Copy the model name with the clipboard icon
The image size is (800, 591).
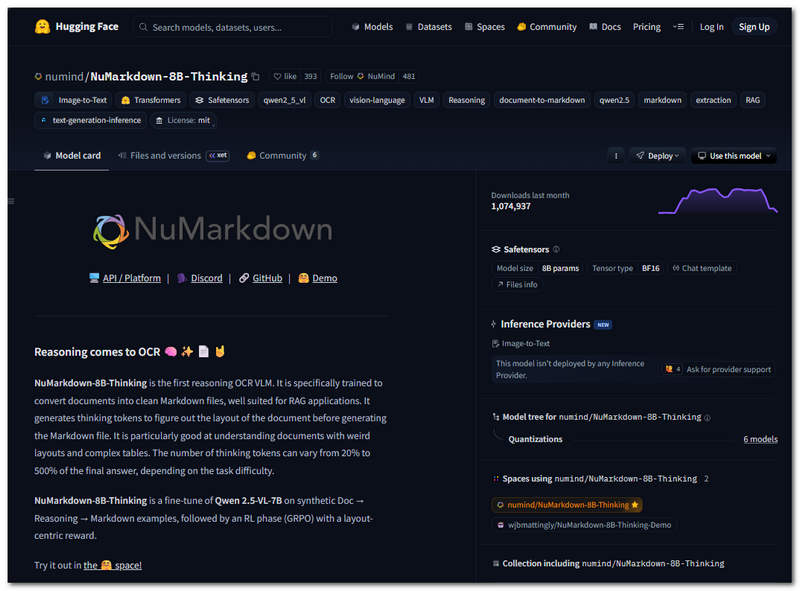(255, 75)
